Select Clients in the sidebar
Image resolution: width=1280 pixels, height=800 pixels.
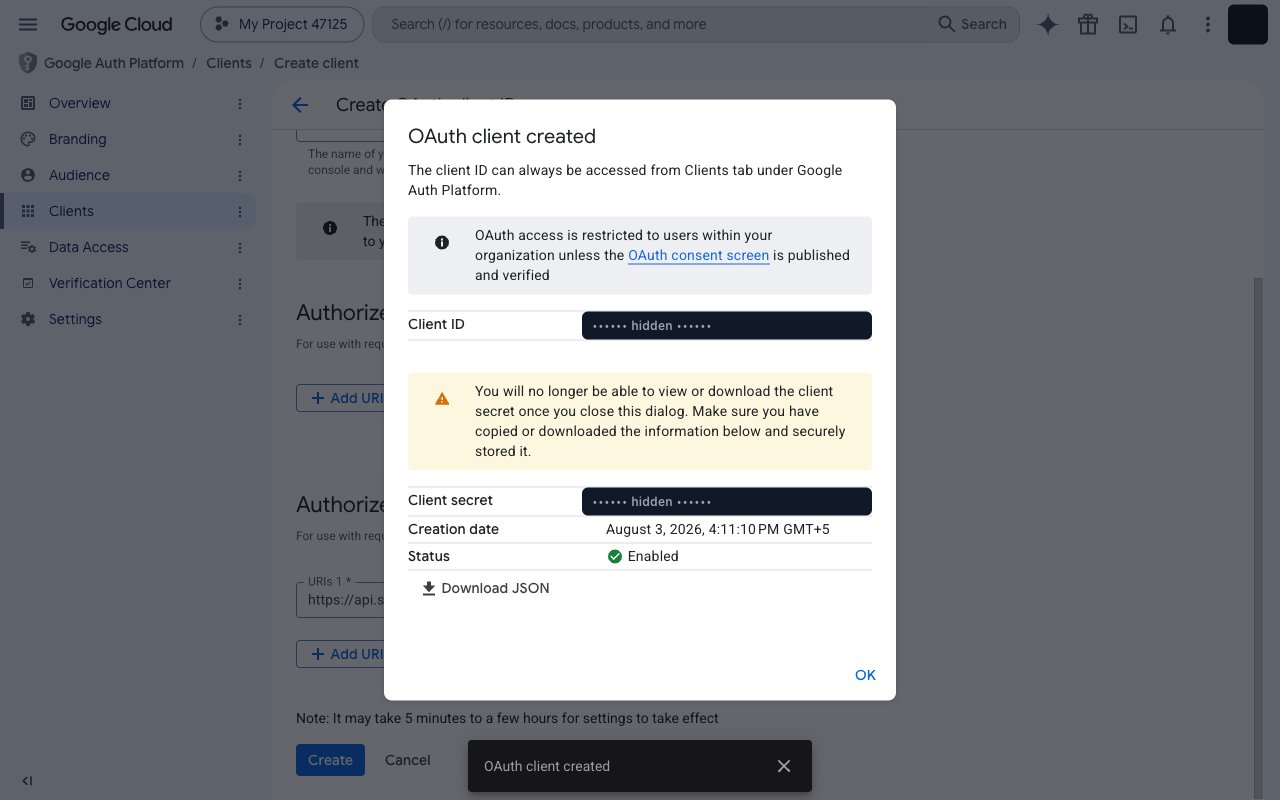point(71,211)
